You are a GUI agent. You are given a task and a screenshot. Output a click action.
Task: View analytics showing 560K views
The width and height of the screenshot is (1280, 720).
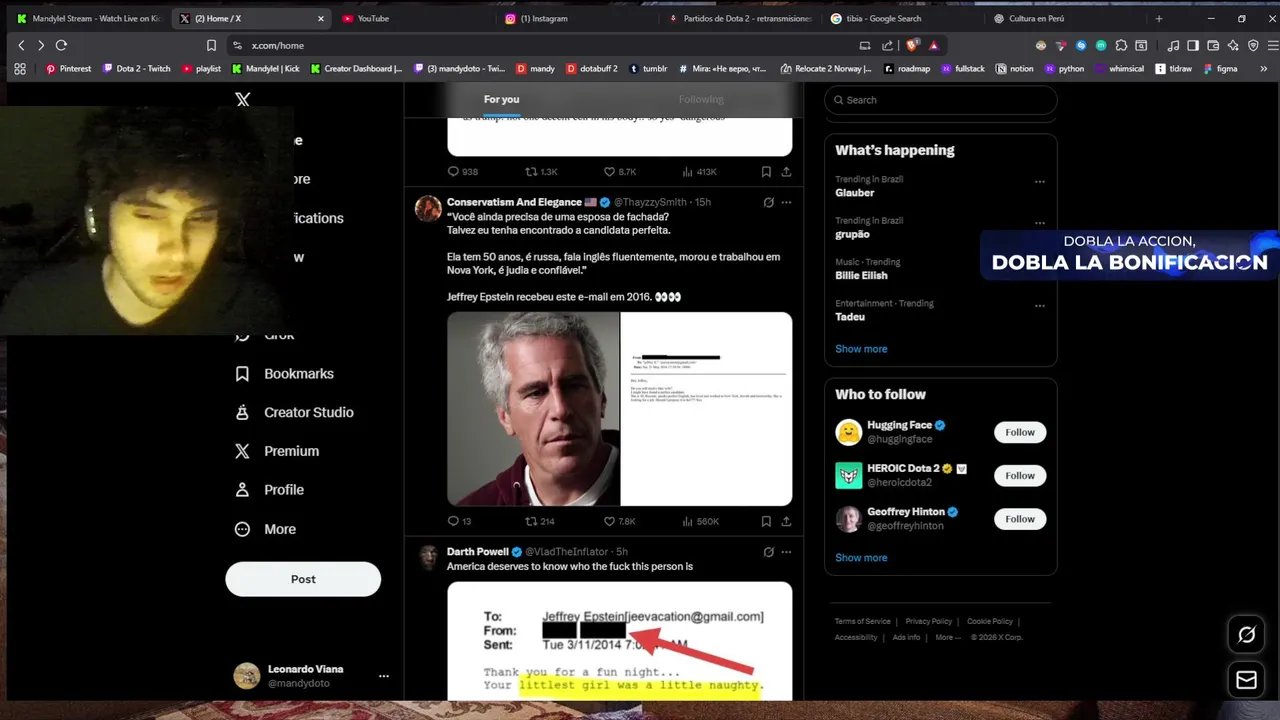[700, 521]
